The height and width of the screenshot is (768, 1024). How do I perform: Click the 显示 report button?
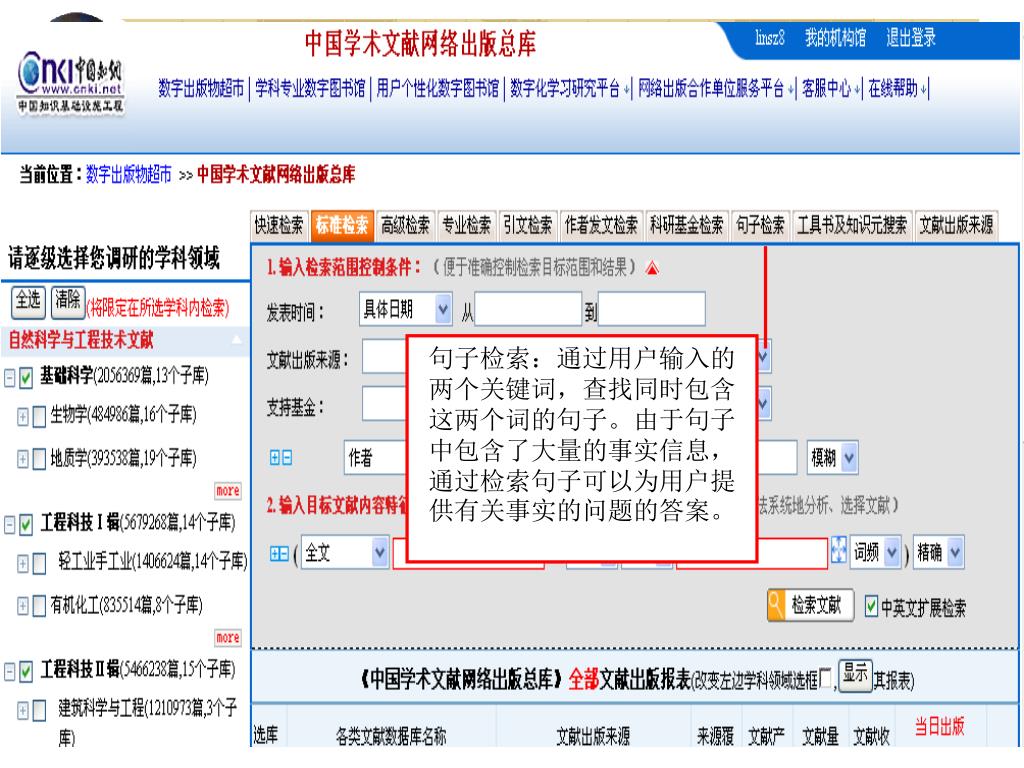[855, 673]
